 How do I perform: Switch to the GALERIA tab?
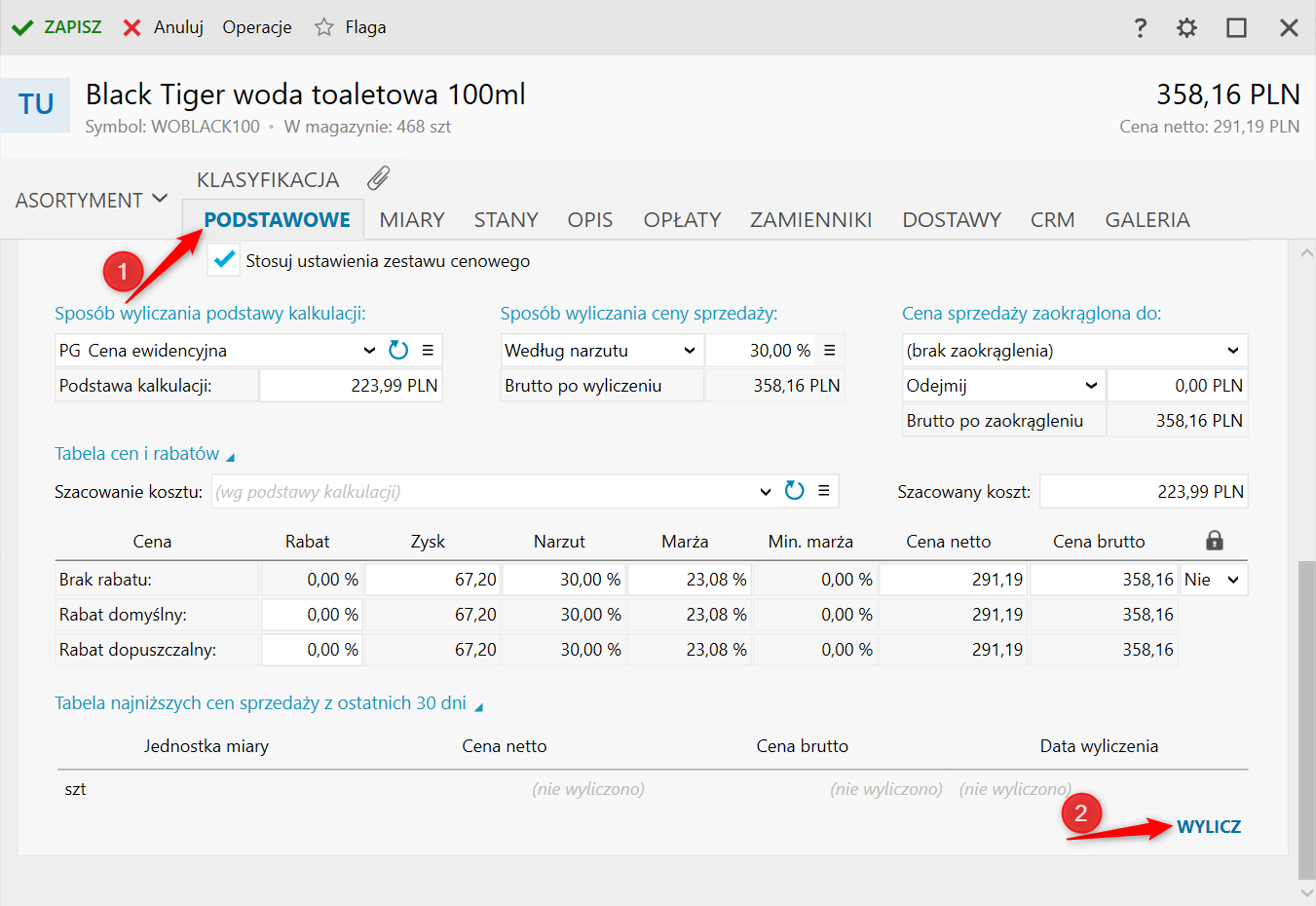[1147, 220]
